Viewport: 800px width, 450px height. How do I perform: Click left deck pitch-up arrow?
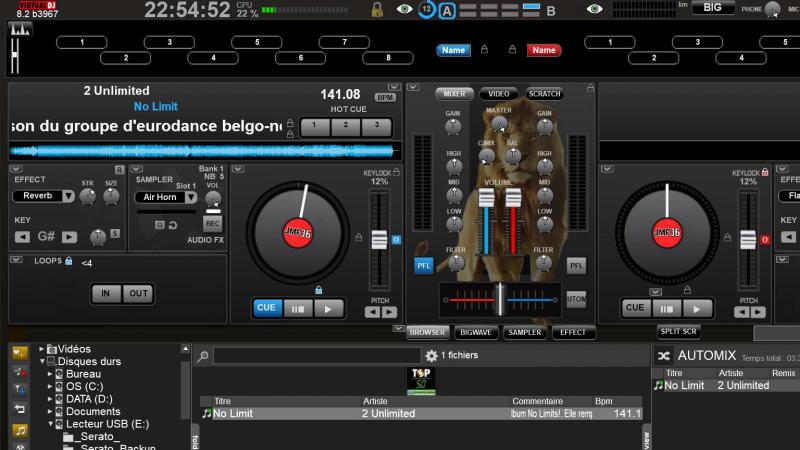pyautogui.click(x=389, y=312)
